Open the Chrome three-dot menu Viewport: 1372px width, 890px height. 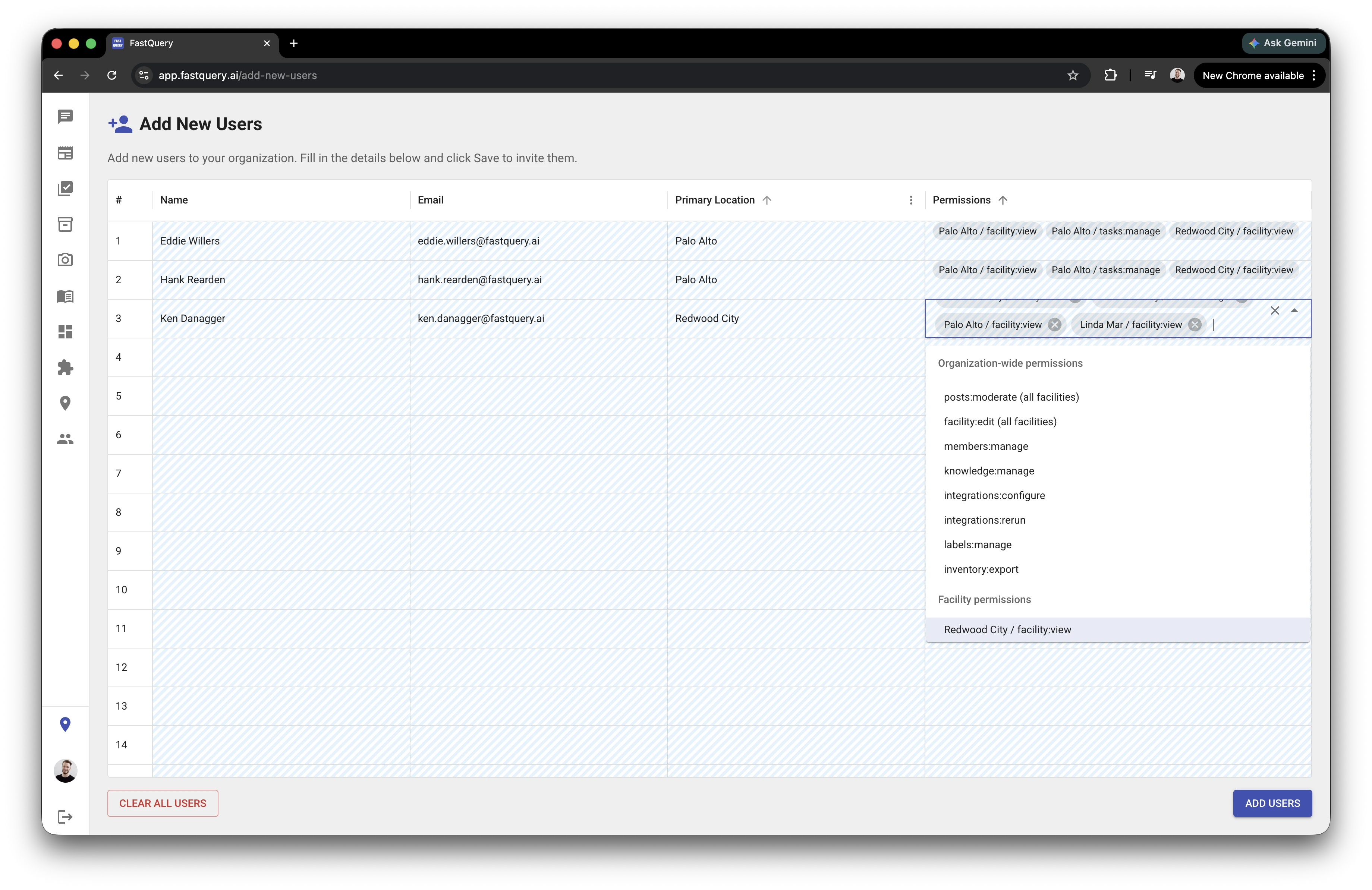1314,76
